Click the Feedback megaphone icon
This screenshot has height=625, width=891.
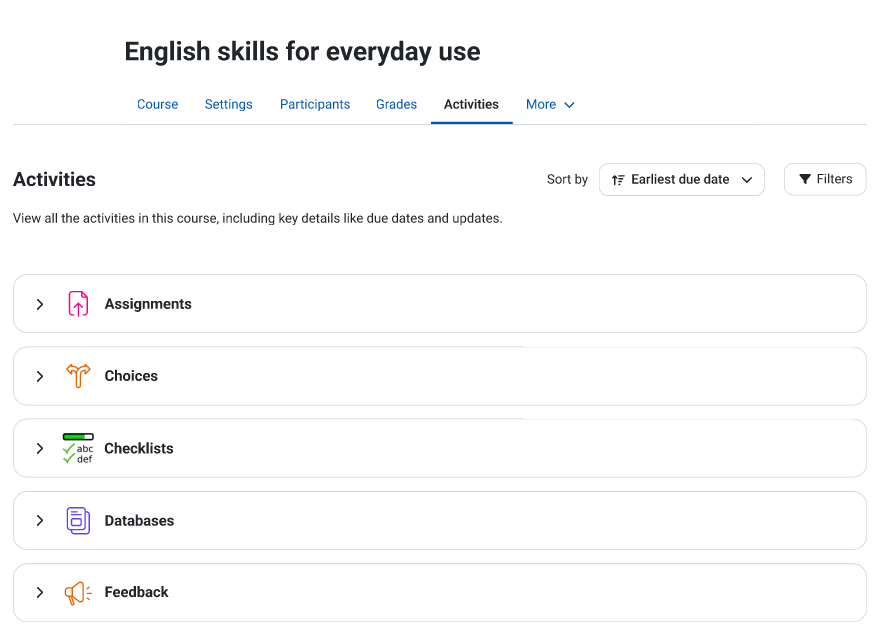click(78, 593)
